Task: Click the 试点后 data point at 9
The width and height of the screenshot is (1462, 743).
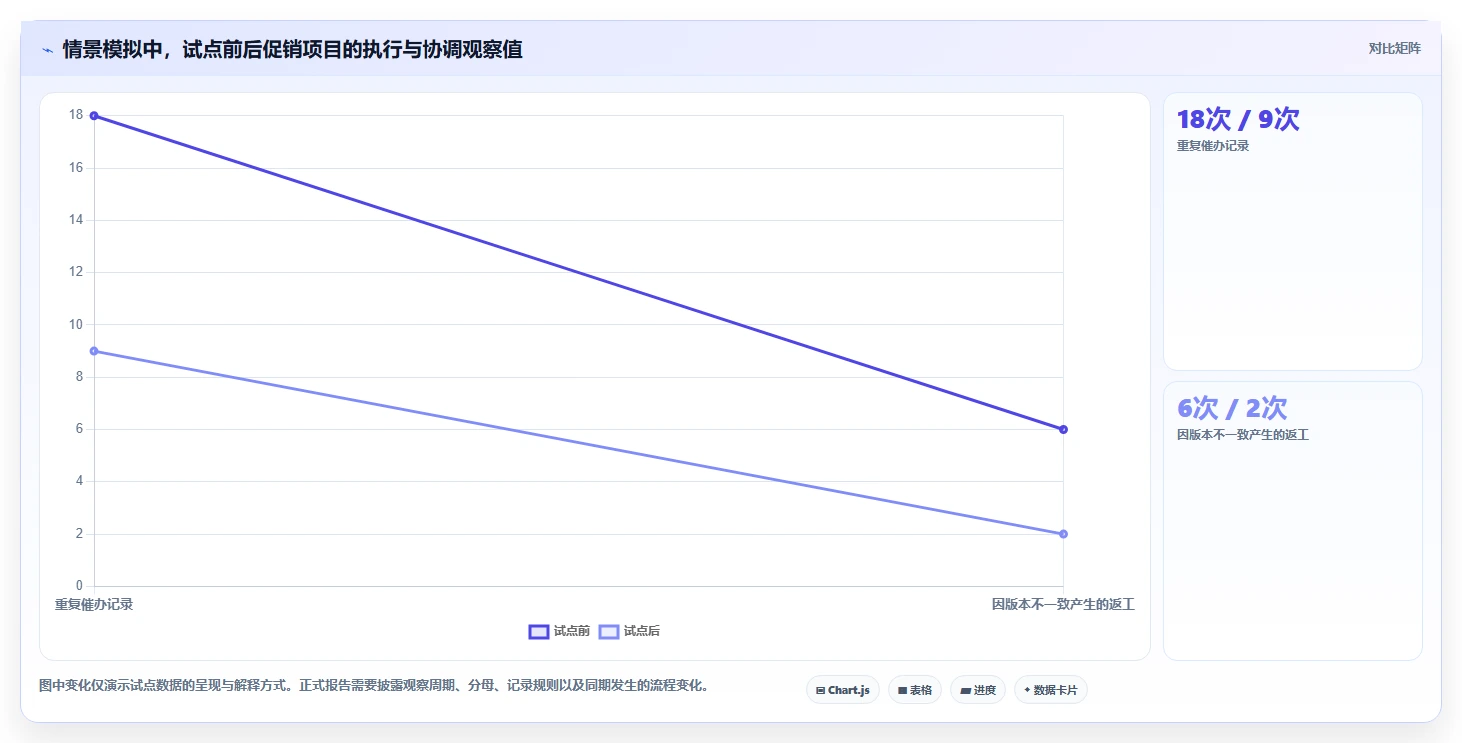Action: click(94, 351)
